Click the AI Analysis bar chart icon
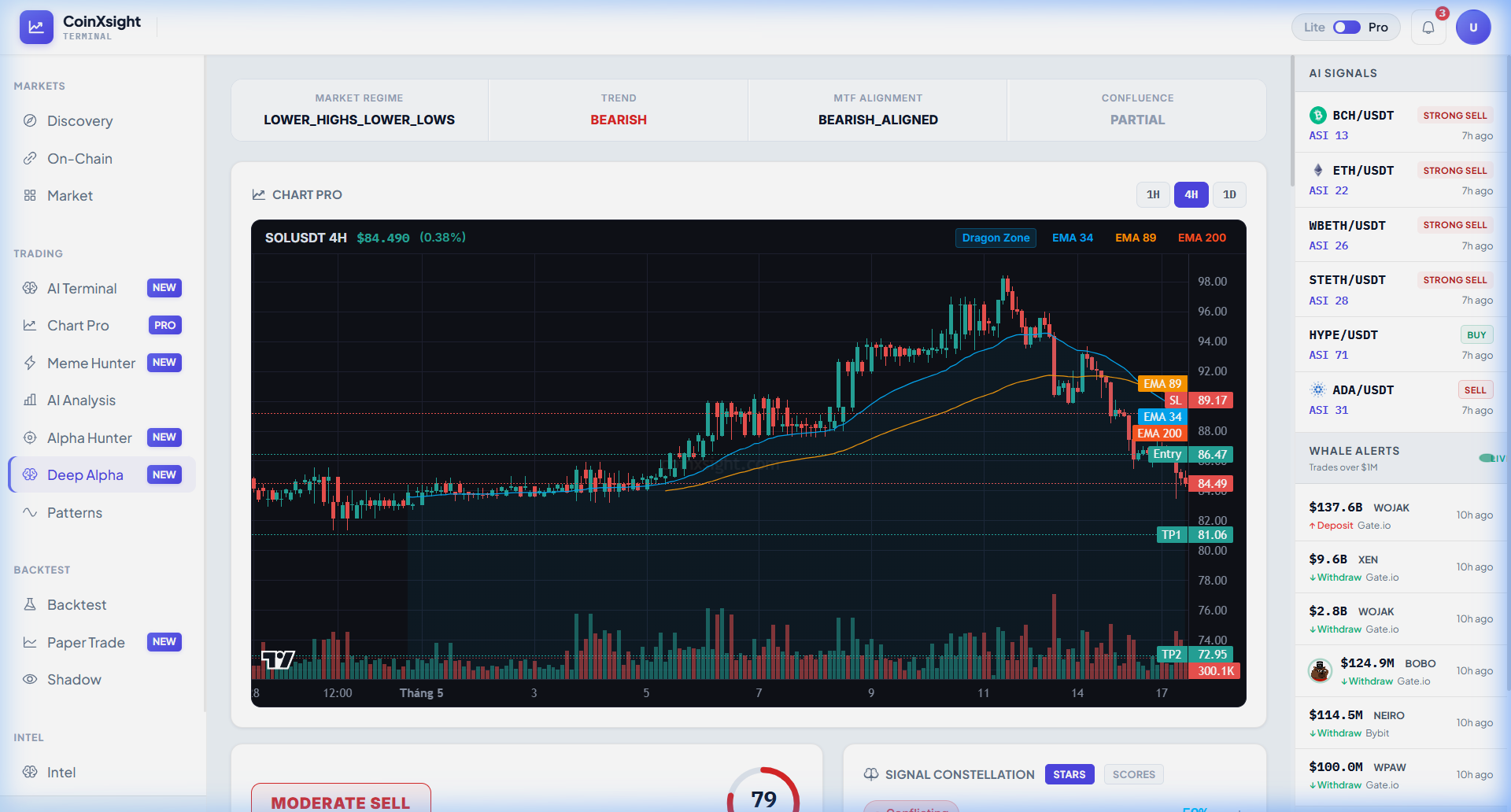The width and height of the screenshot is (1511, 812). pyautogui.click(x=30, y=400)
